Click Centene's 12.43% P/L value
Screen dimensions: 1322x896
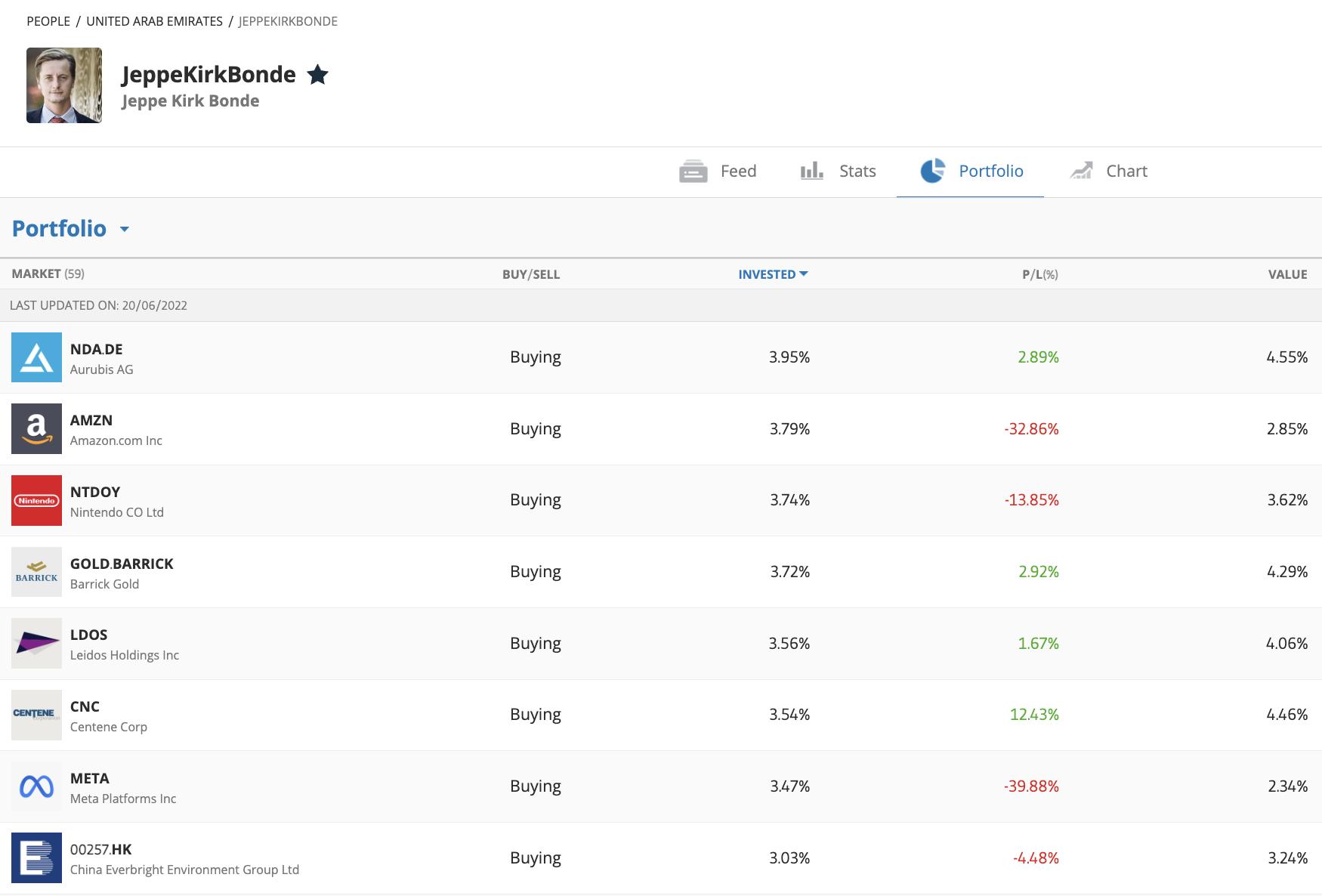1034,715
